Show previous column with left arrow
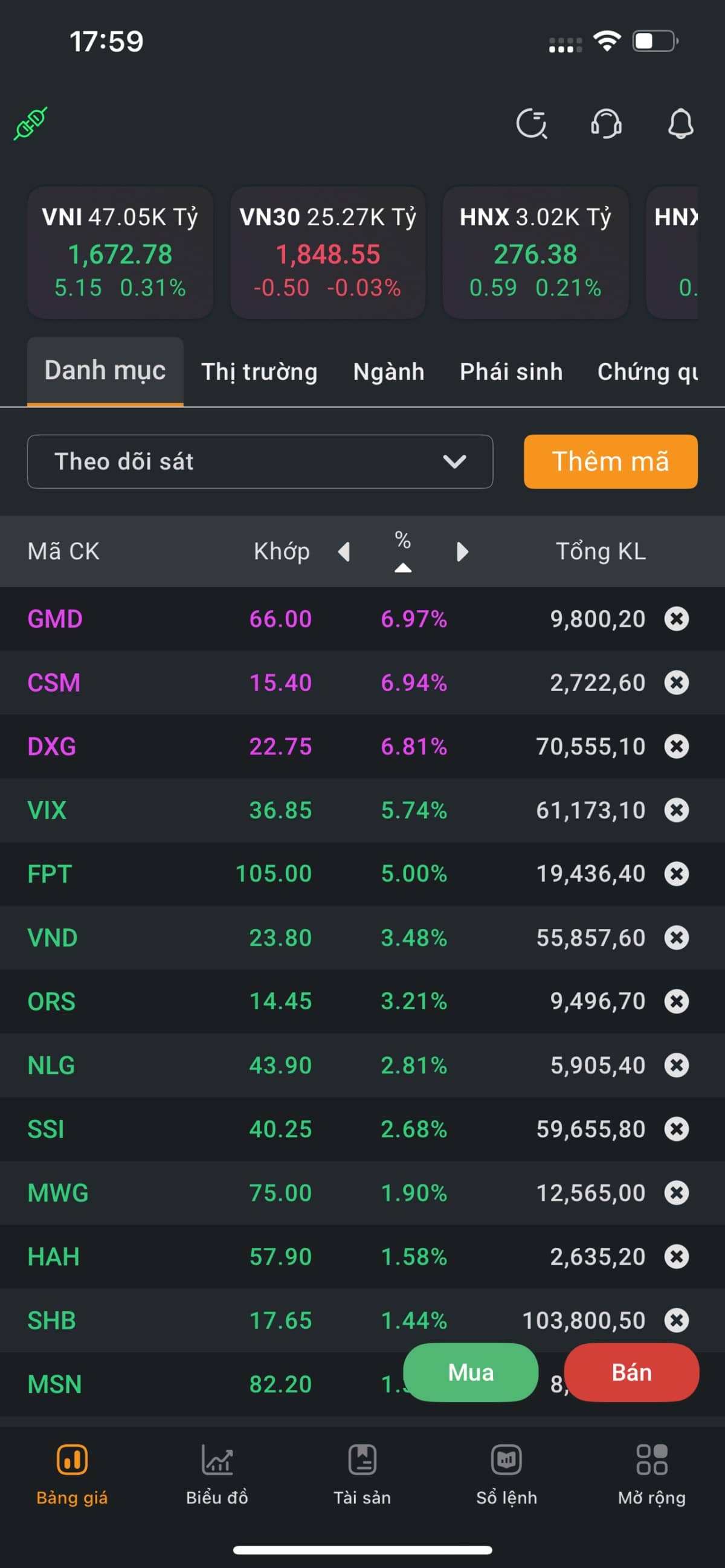This screenshot has height=1568, width=725. pyautogui.click(x=344, y=551)
